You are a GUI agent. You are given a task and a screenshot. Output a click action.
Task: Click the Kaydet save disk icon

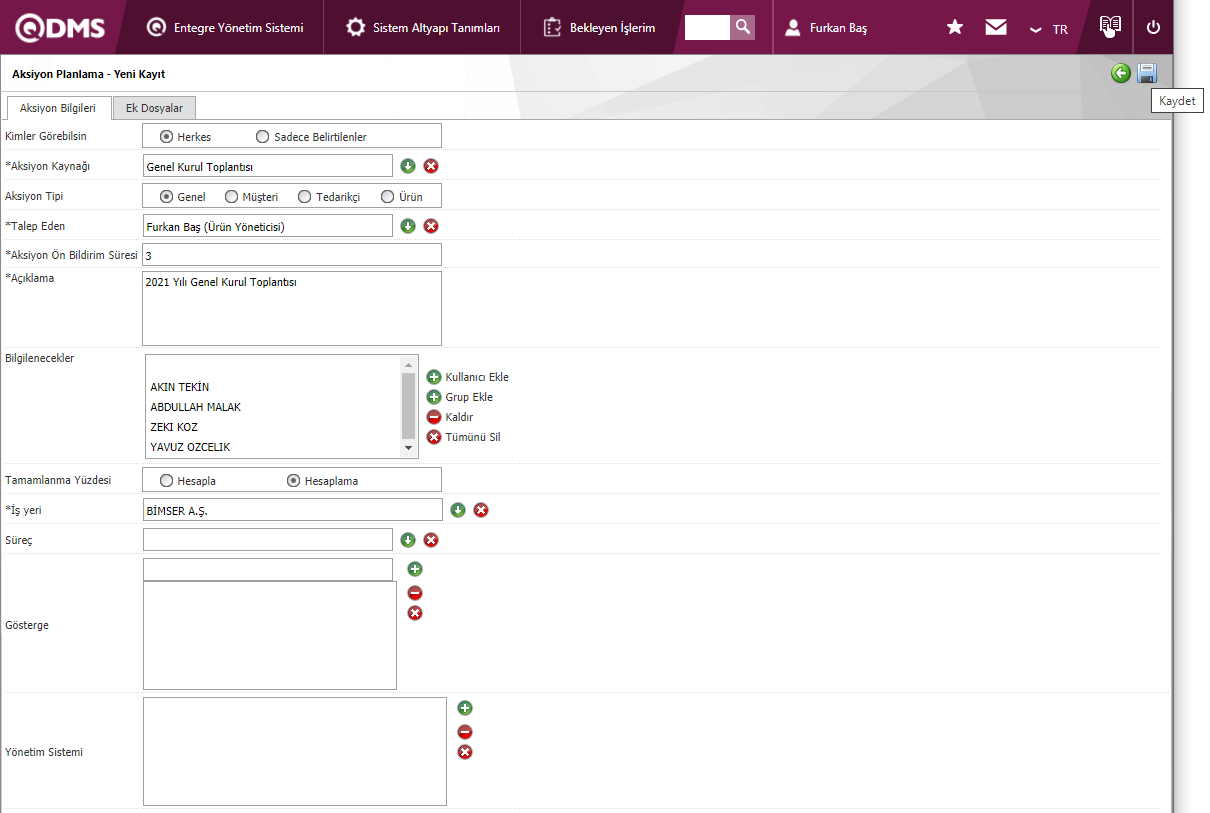[1147, 73]
